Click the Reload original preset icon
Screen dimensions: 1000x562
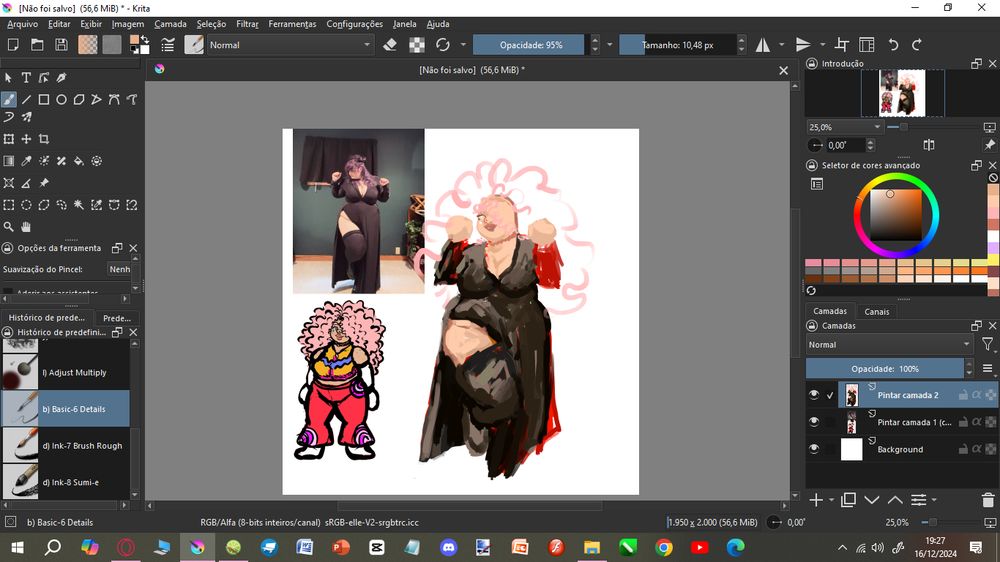443,45
